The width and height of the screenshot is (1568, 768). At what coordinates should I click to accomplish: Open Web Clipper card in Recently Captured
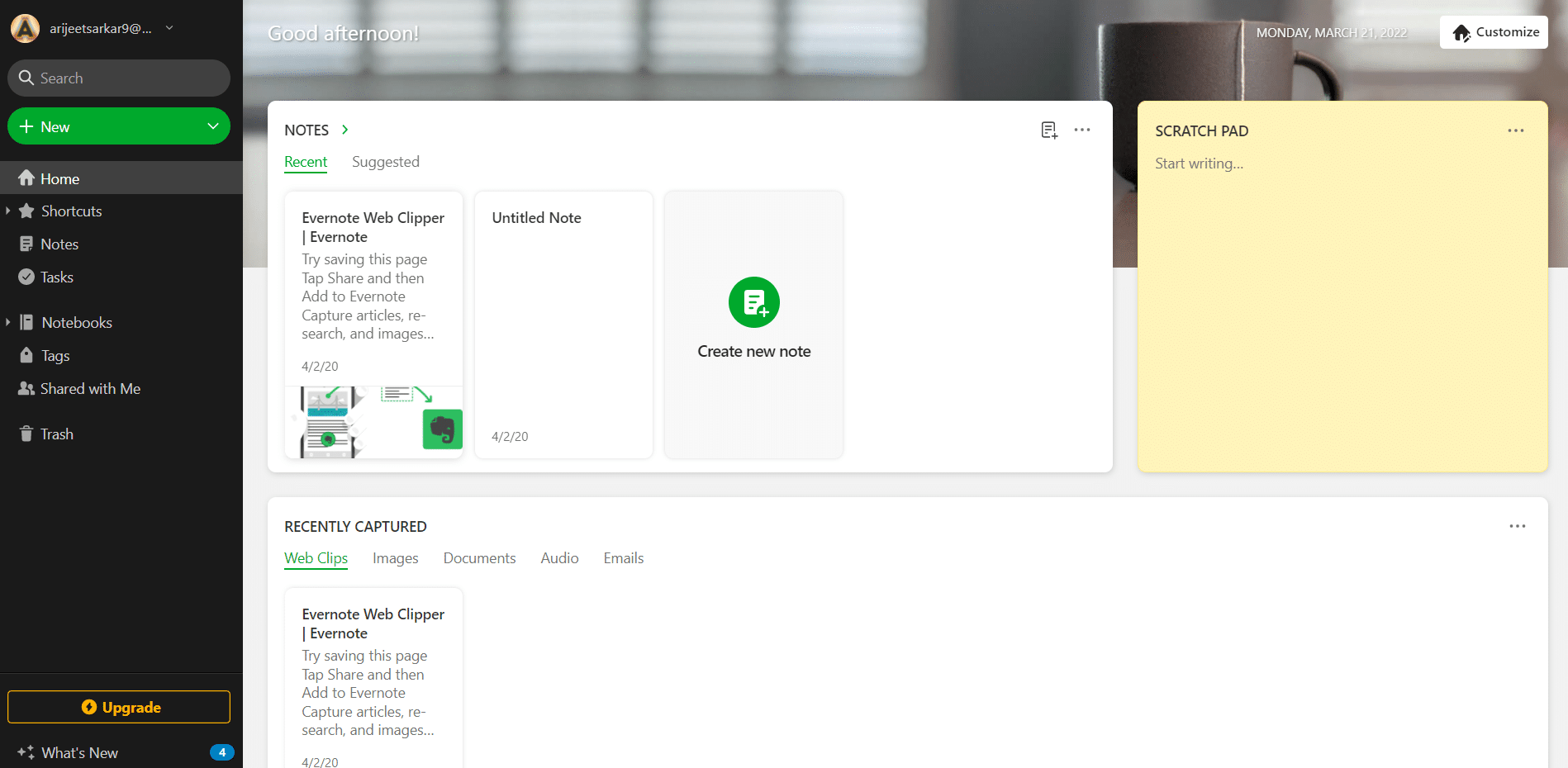(373, 678)
